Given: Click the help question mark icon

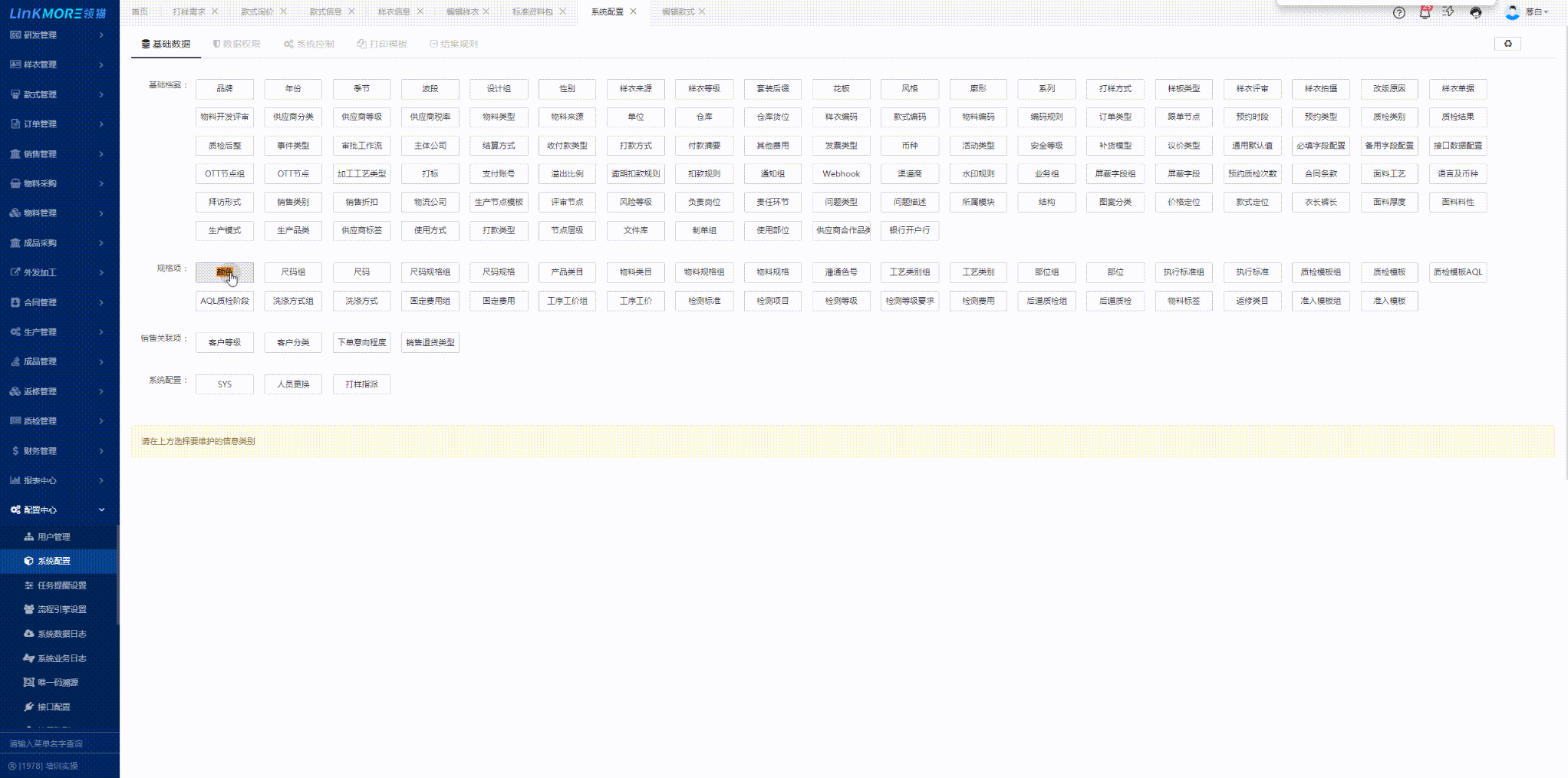Looking at the screenshot, I should (x=1398, y=12).
